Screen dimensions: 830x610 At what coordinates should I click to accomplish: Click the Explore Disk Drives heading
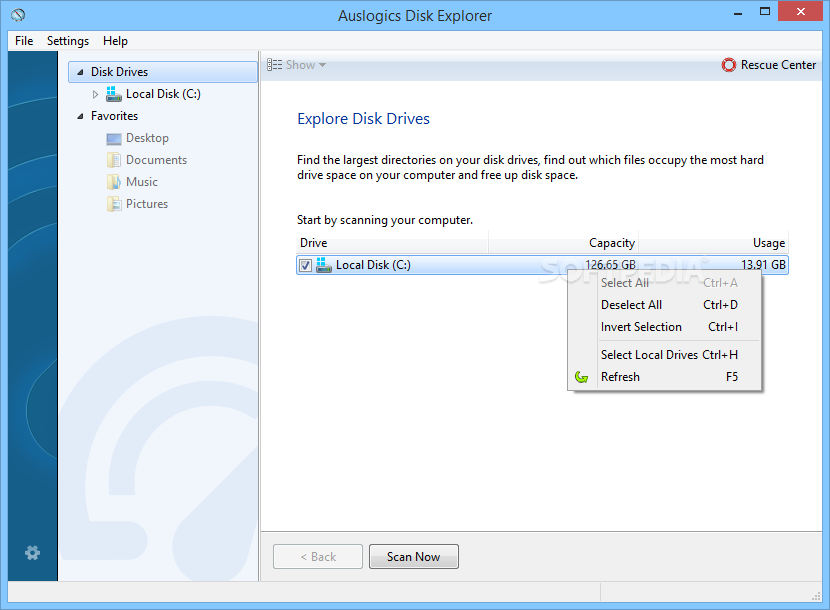click(x=363, y=119)
